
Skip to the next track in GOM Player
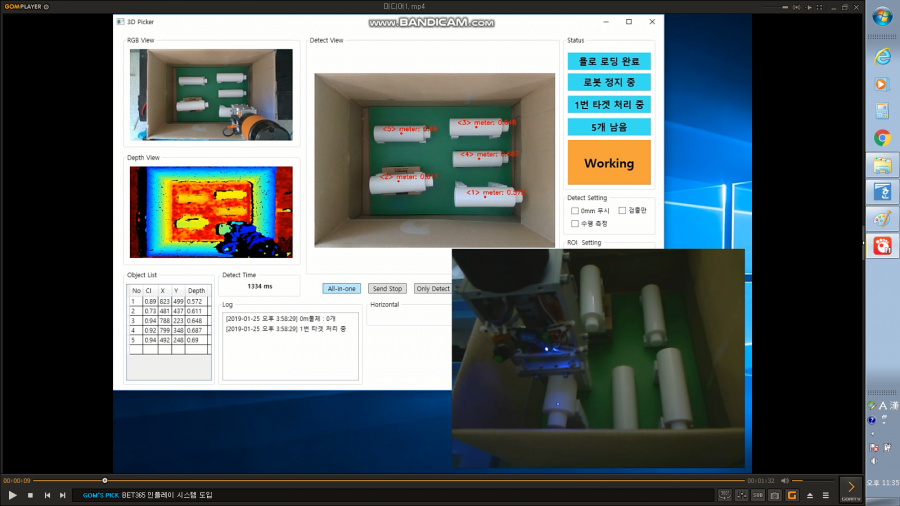coord(63,495)
